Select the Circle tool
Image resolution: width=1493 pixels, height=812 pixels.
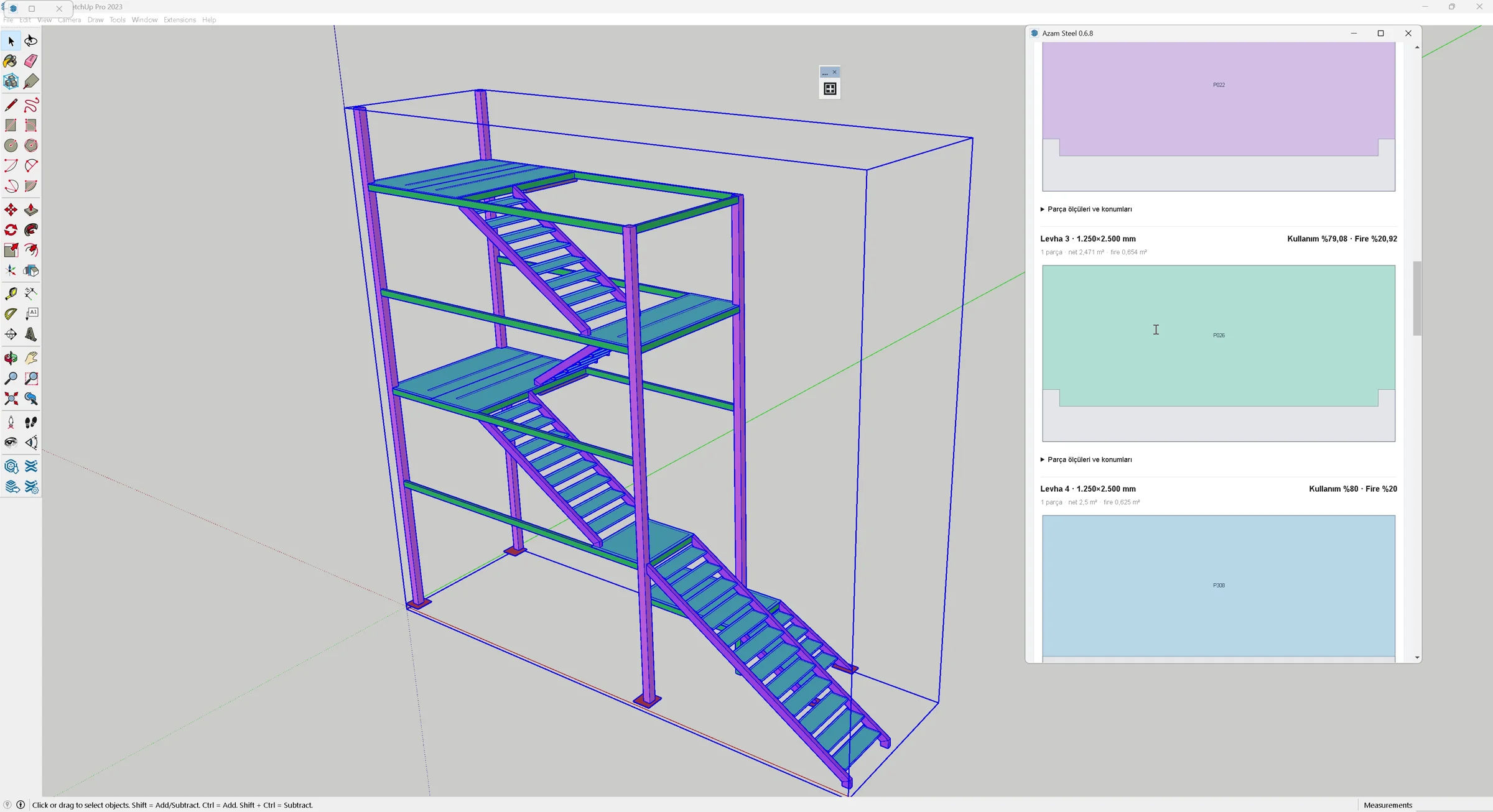pyautogui.click(x=11, y=145)
